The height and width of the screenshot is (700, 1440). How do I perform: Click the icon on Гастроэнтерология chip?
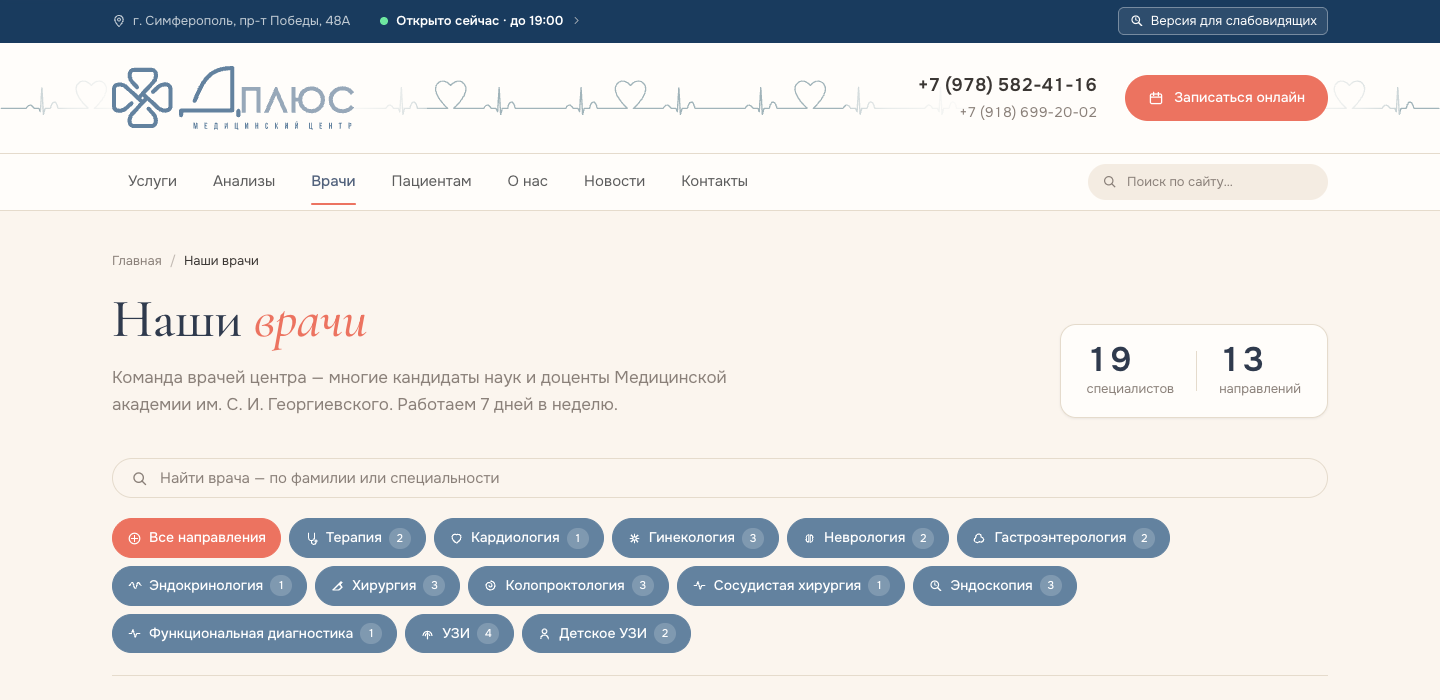click(x=980, y=538)
